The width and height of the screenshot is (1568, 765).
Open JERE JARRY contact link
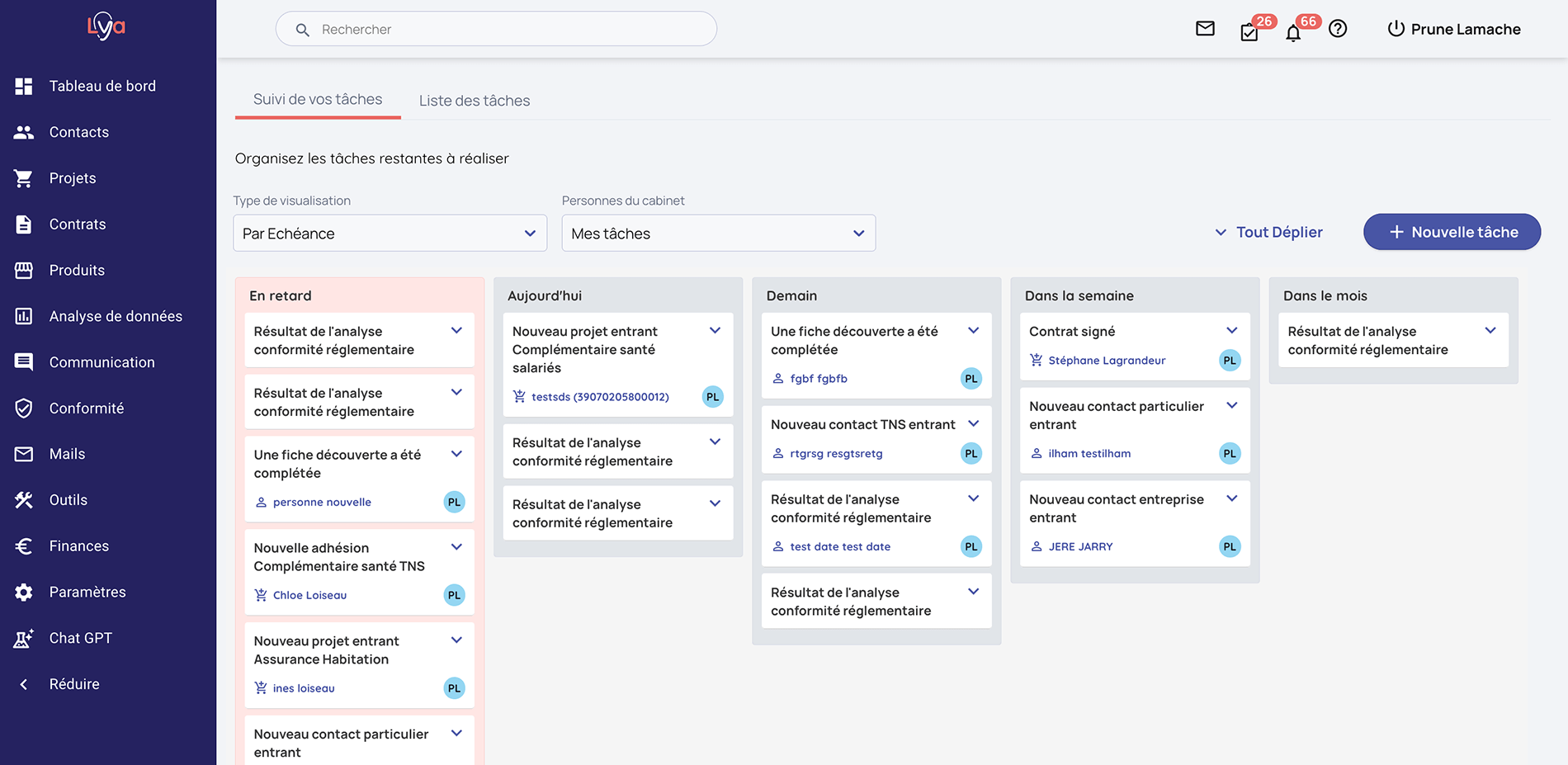[1080, 547]
